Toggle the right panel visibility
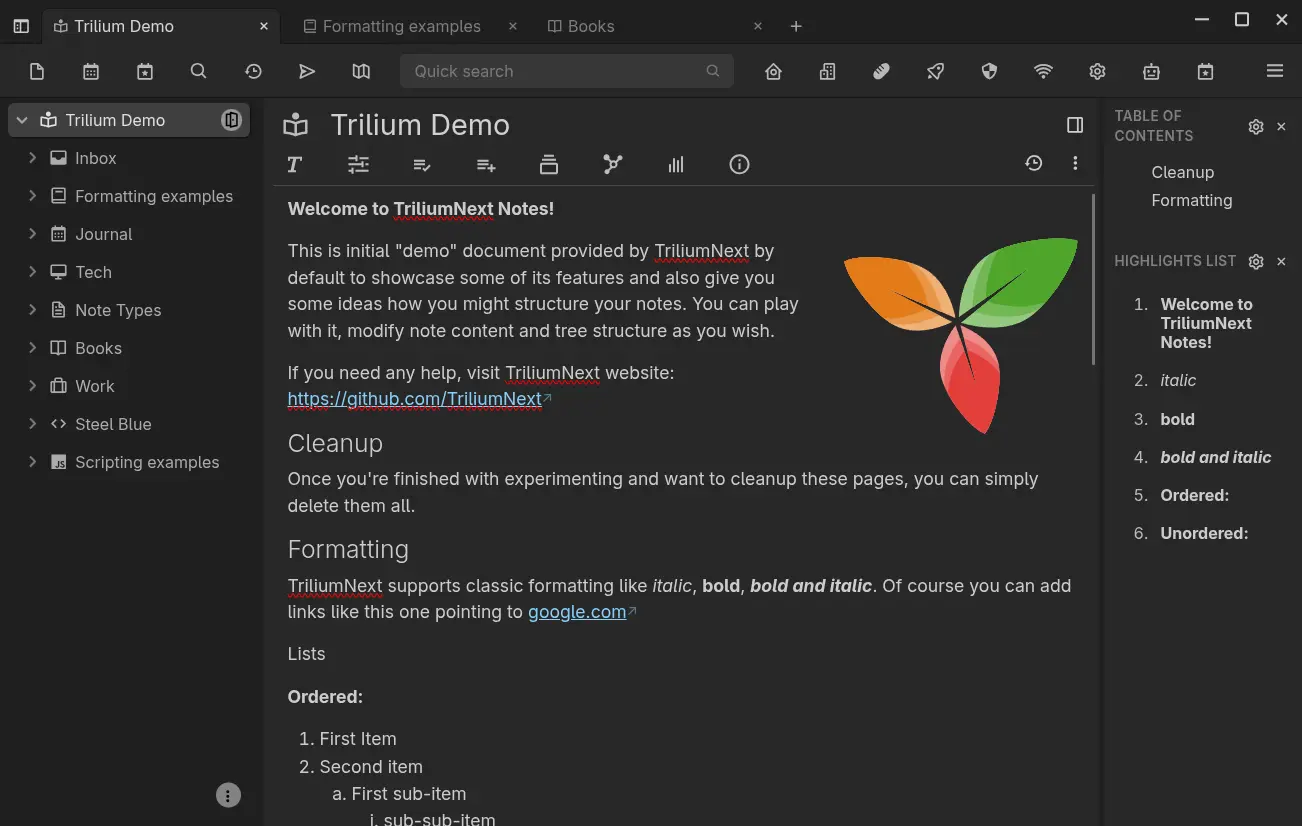This screenshot has height=826, width=1302. pyautogui.click(x=1075, y=125)
